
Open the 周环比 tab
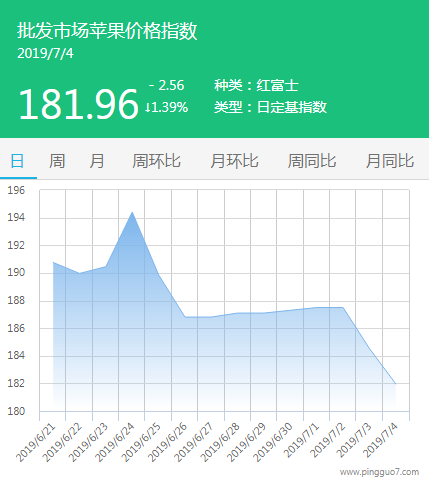[x=156, y=161]
